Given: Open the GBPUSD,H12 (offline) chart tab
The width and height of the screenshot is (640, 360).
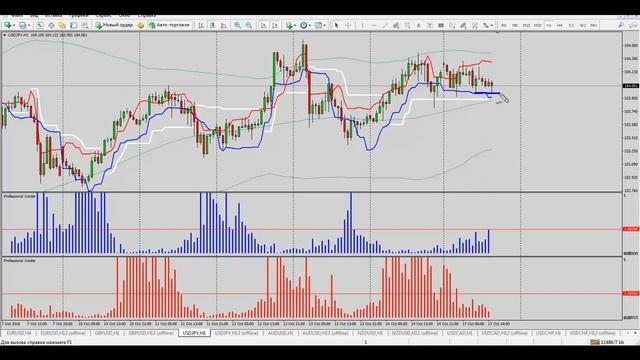Looking at the screenshot, I should [151, 333].
